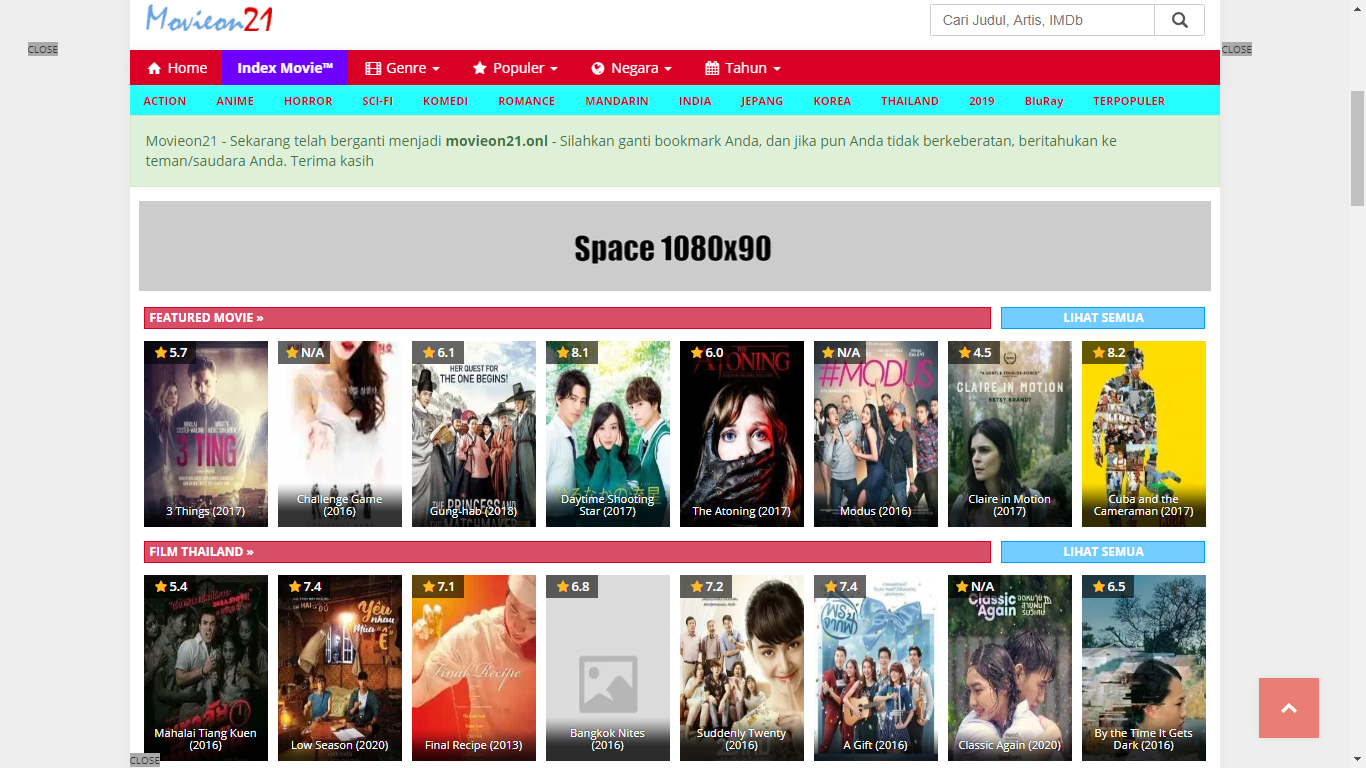Image resolution: width=1366 pixels, height=768 pixels.
Task: Click the top-left CLOSE ad button
Action: coord(43,49)
